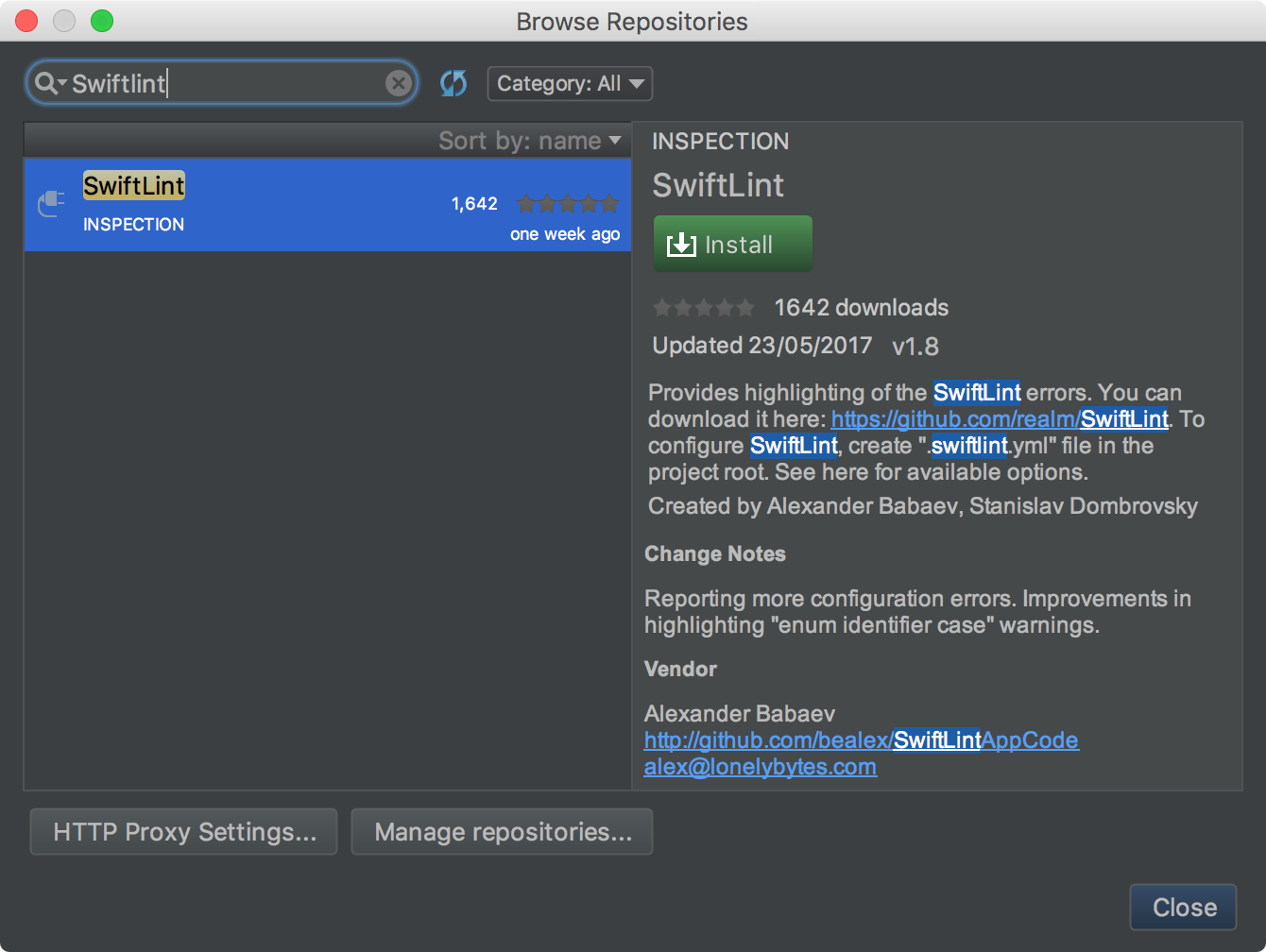Click the 'one week ago' text in the list
The width and height of the screenshot is (1266, 952).
[x=565, y=234]
